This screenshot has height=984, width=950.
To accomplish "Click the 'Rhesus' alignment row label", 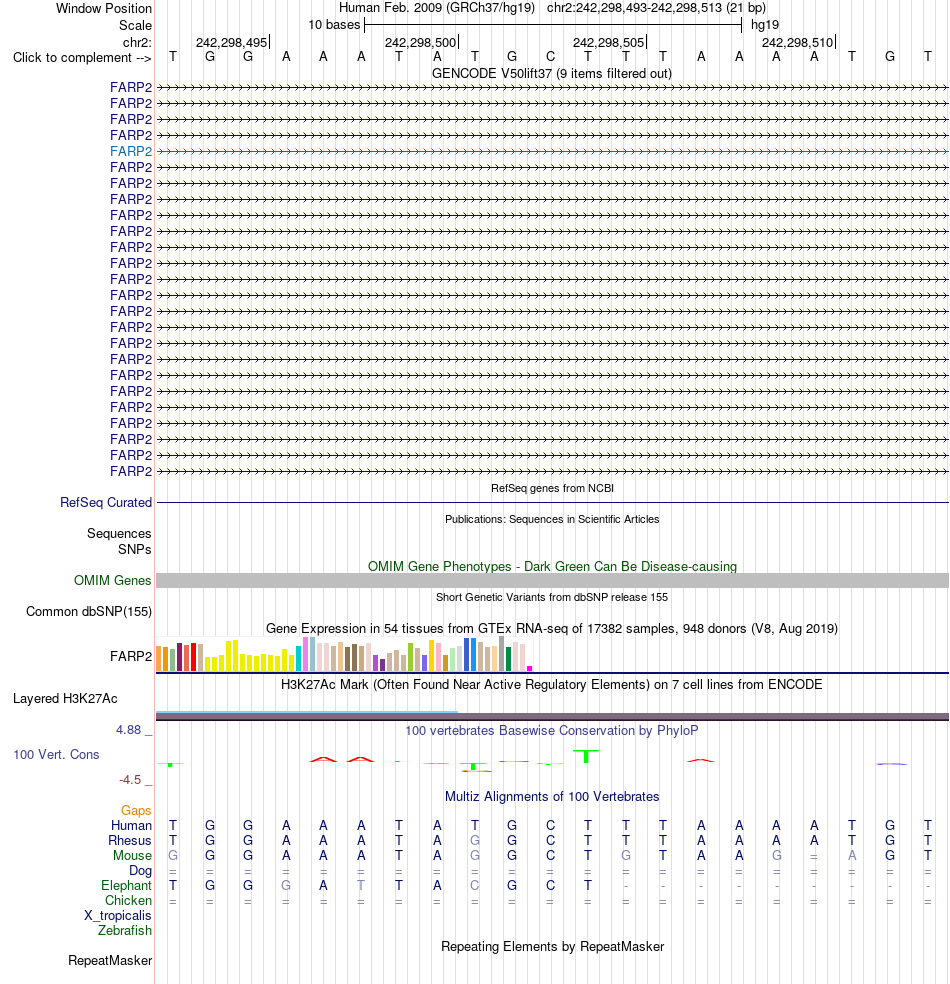I will (x=130, y=841).
